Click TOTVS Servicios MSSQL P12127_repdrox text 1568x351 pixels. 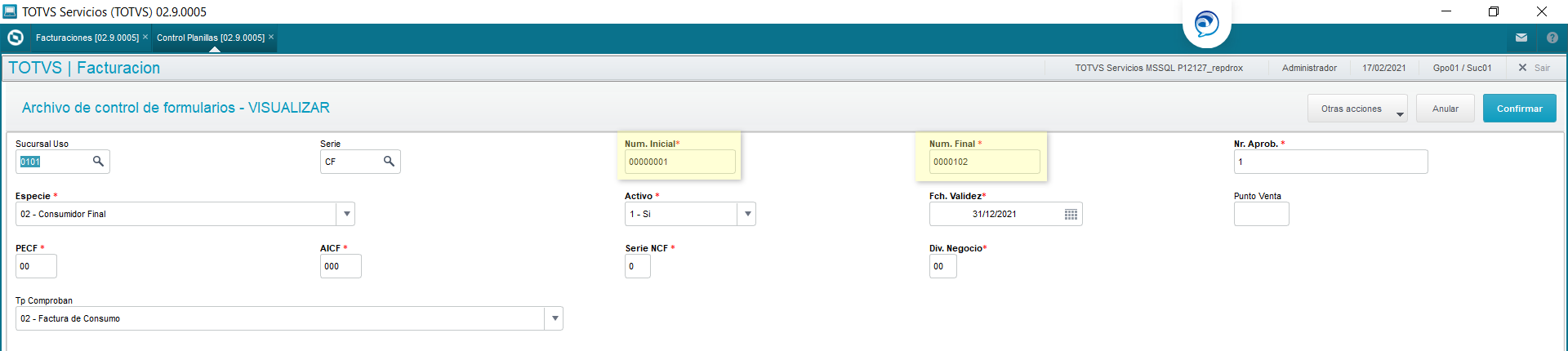coord(1159,68)
